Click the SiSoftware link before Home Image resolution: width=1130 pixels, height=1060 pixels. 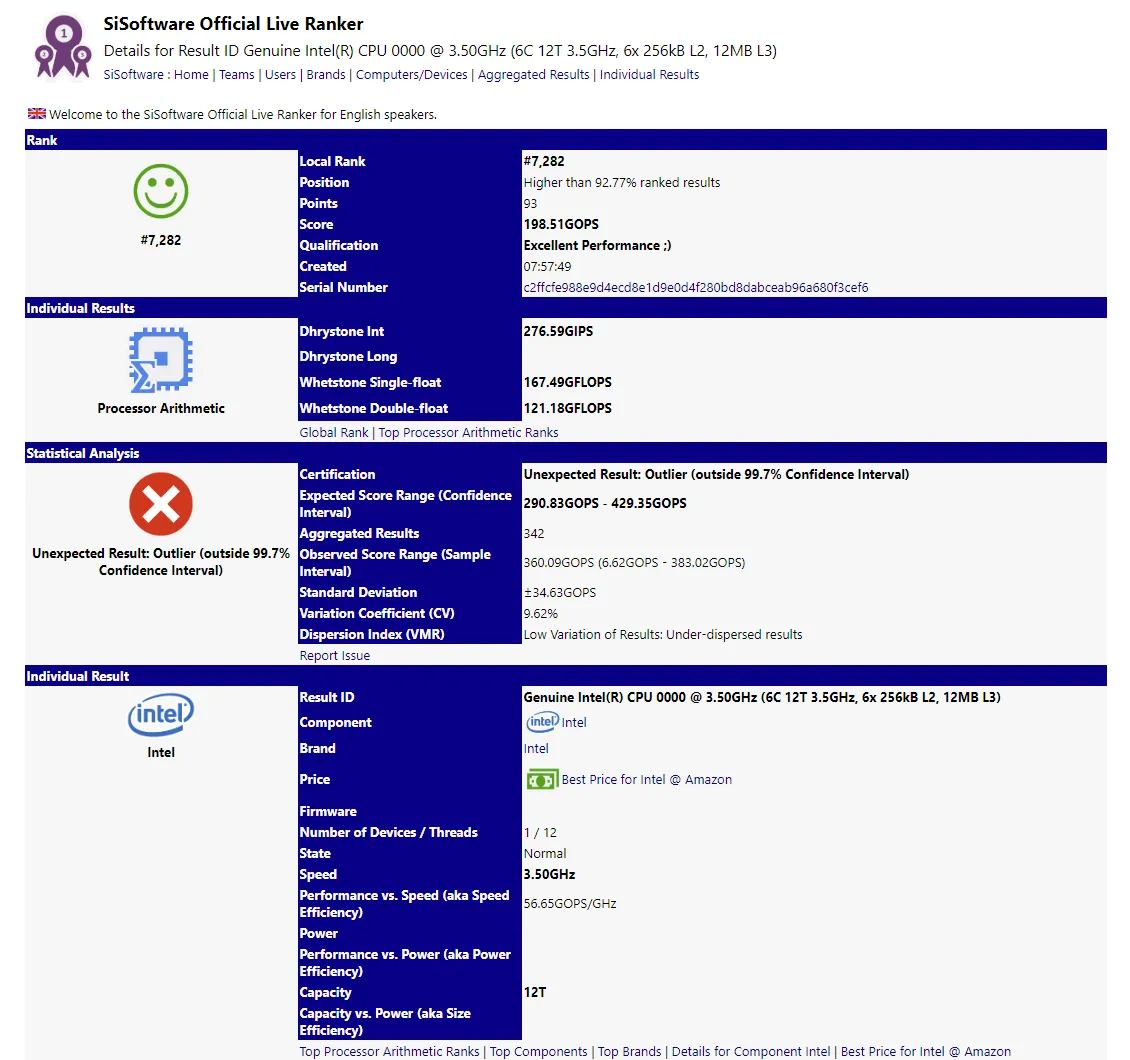pos(133,74)
